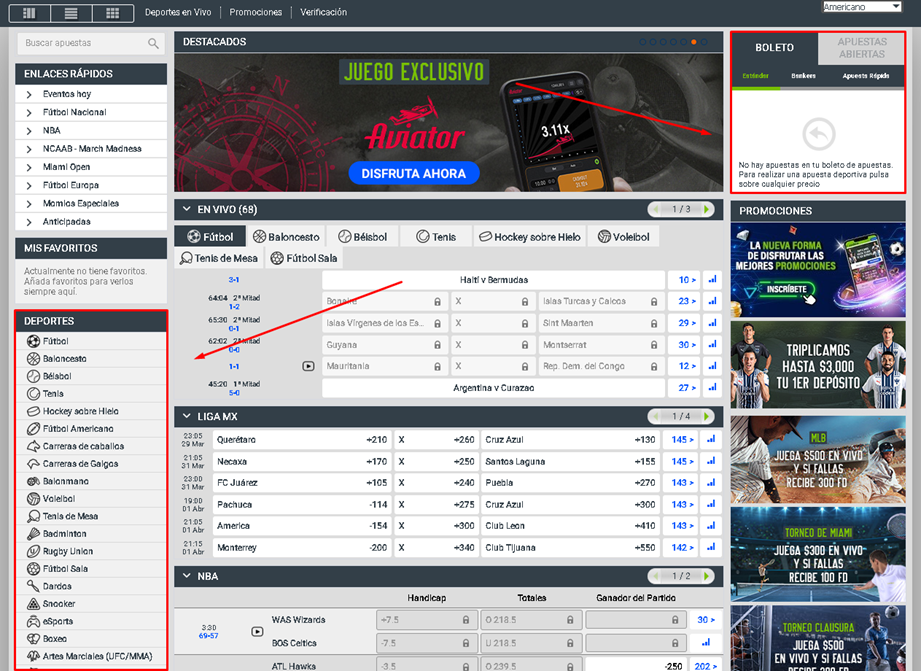Open 27 markets for Argentina v Curazao
This screenshot has width=921, height=671.
pos(684,388)
